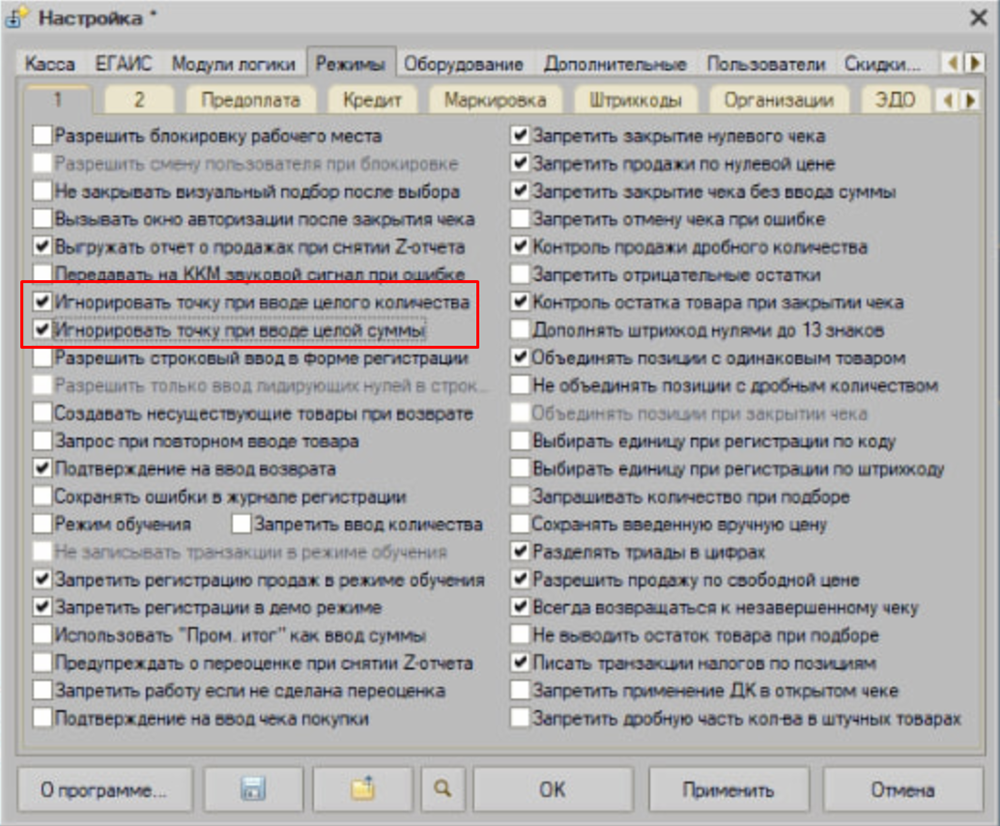The image size is (1000, 826).
Task: Switch to the 'Оборудование' tab
Action: (x=463, y=64)
